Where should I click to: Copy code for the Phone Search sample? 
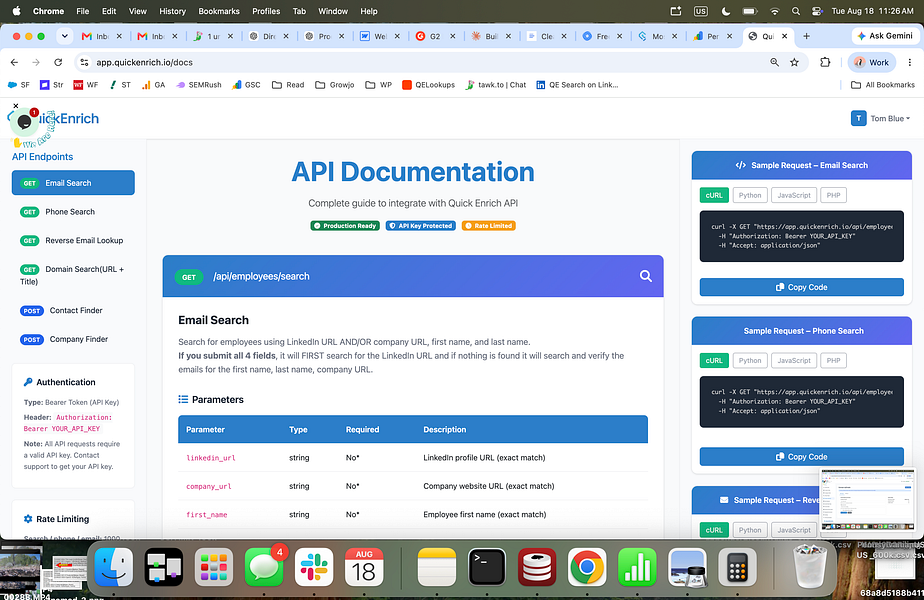801,457
